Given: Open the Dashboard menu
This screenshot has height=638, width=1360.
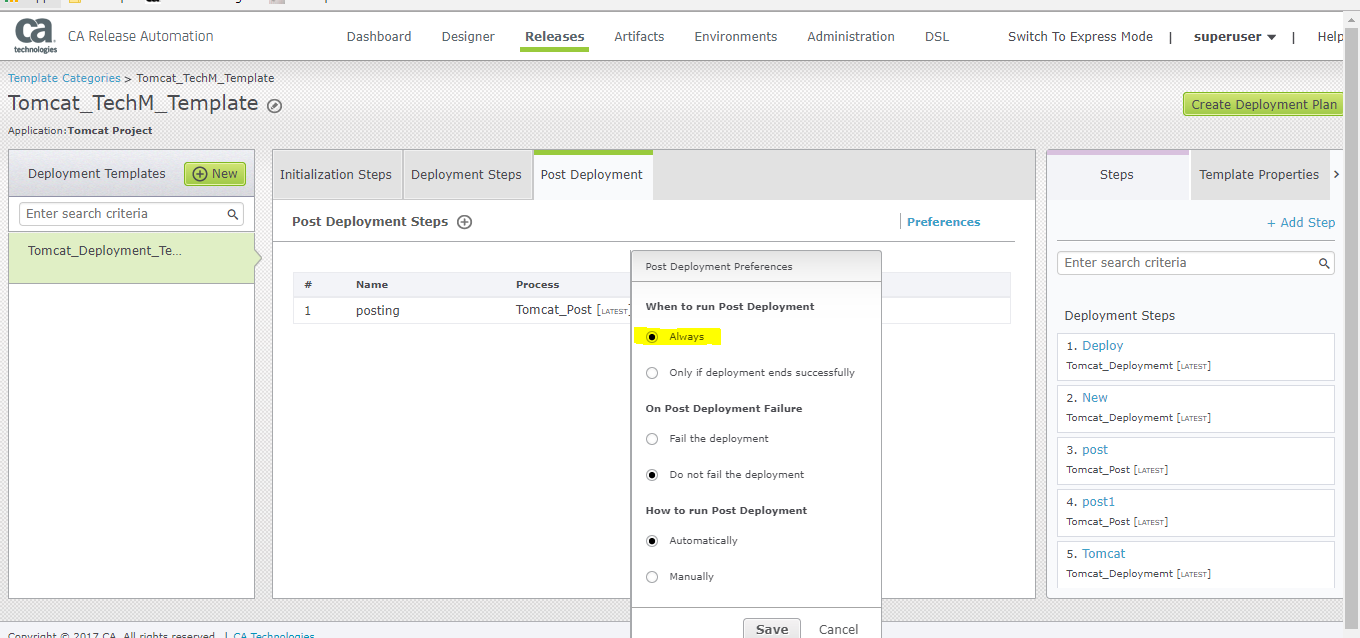Looking at the screenshot, I should tap(379, 37).
